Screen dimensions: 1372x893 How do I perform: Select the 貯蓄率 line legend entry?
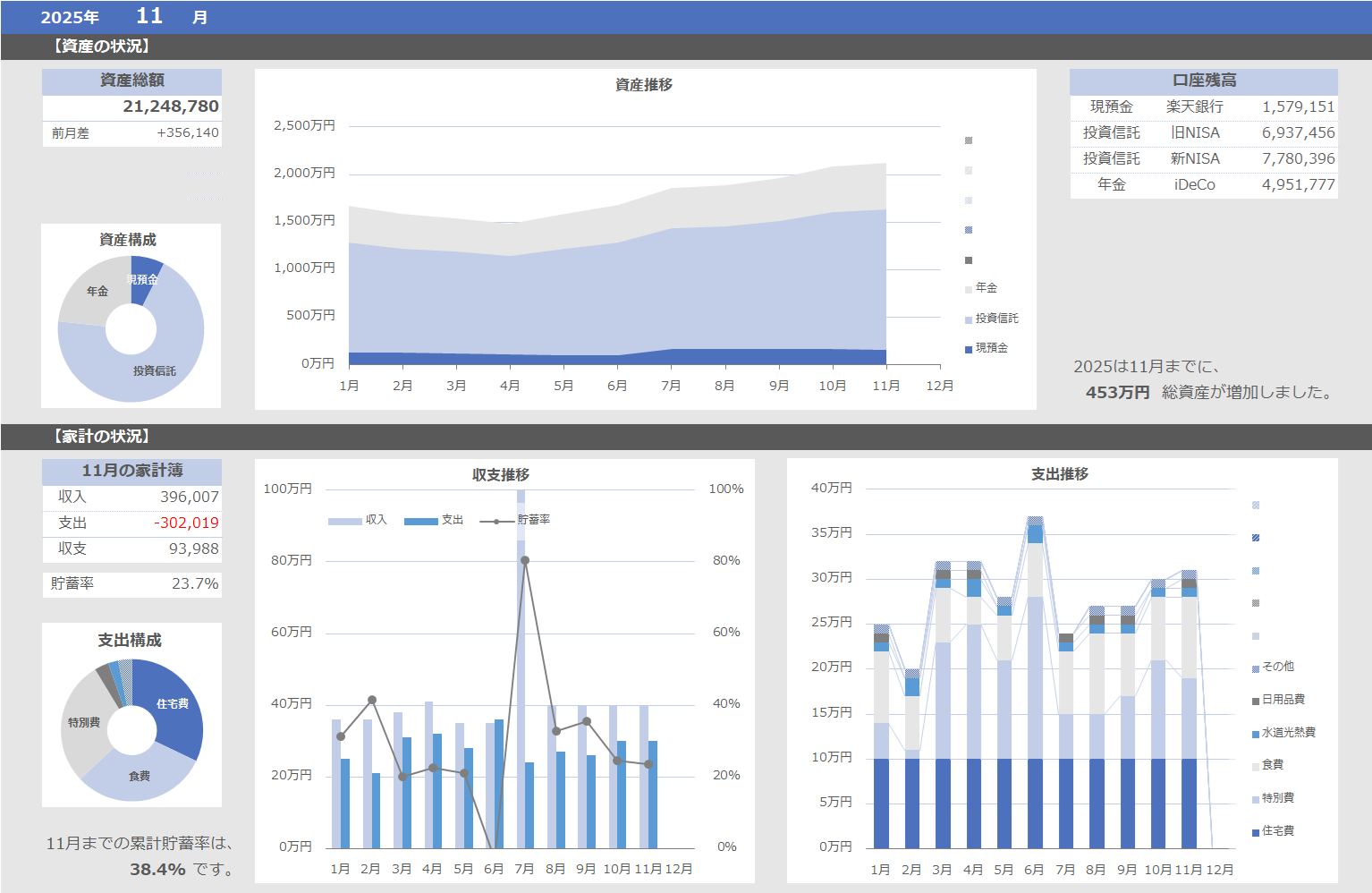tap(497, 521)
